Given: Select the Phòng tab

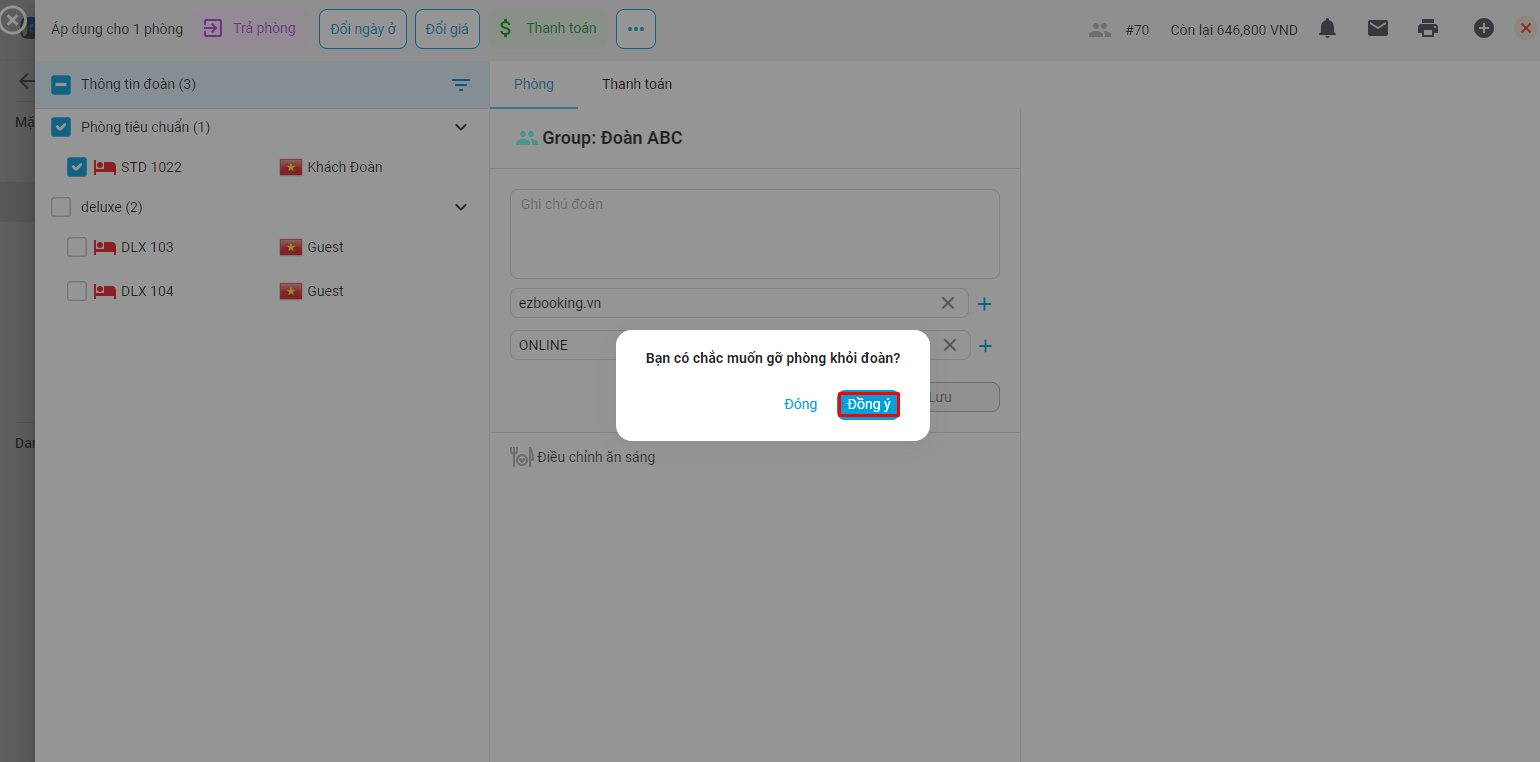Looking at the screenshot, I should pyautogui.click(x=534, y=84).
